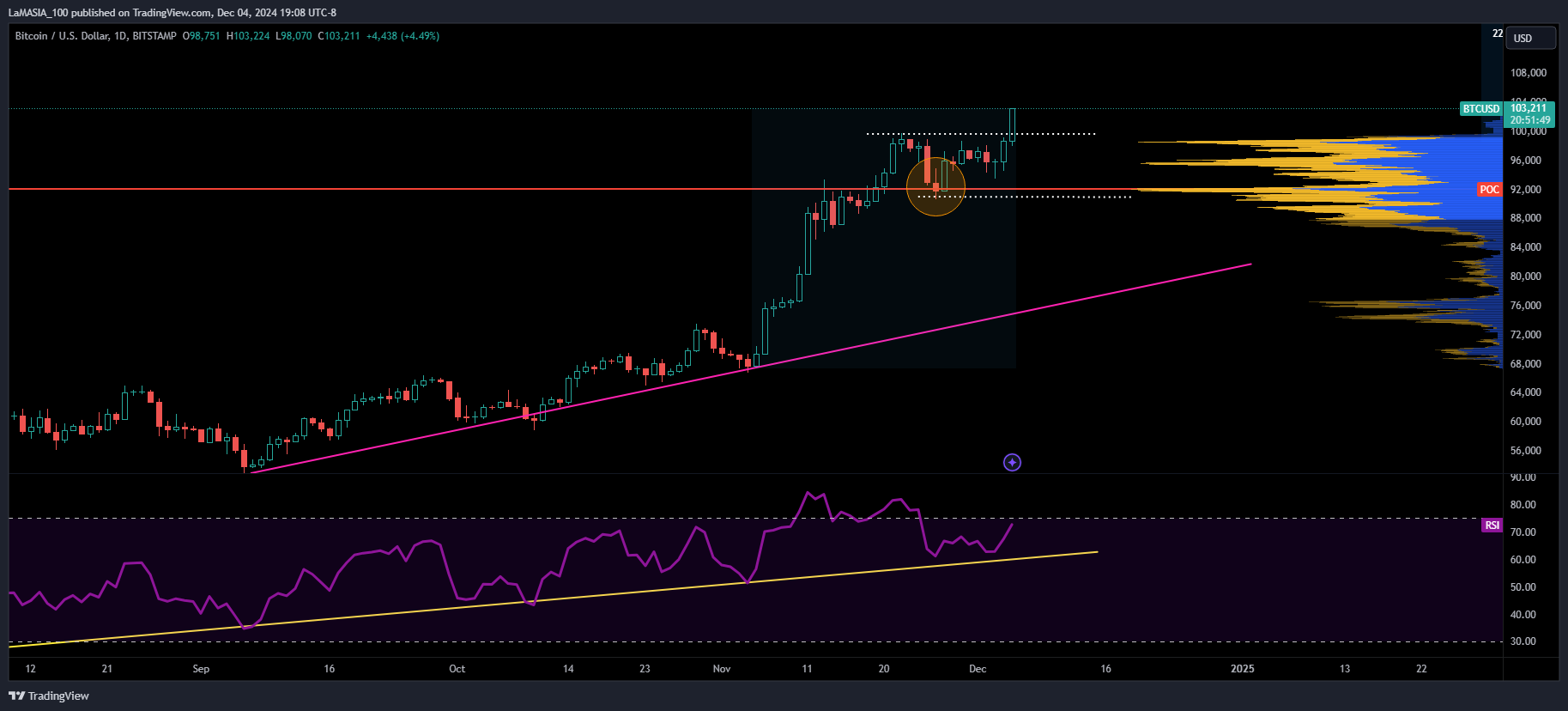Click the 13 date label after 2025
Image resolution: width=1568 pixels, height=711 pixels.
click(1345, 669)
